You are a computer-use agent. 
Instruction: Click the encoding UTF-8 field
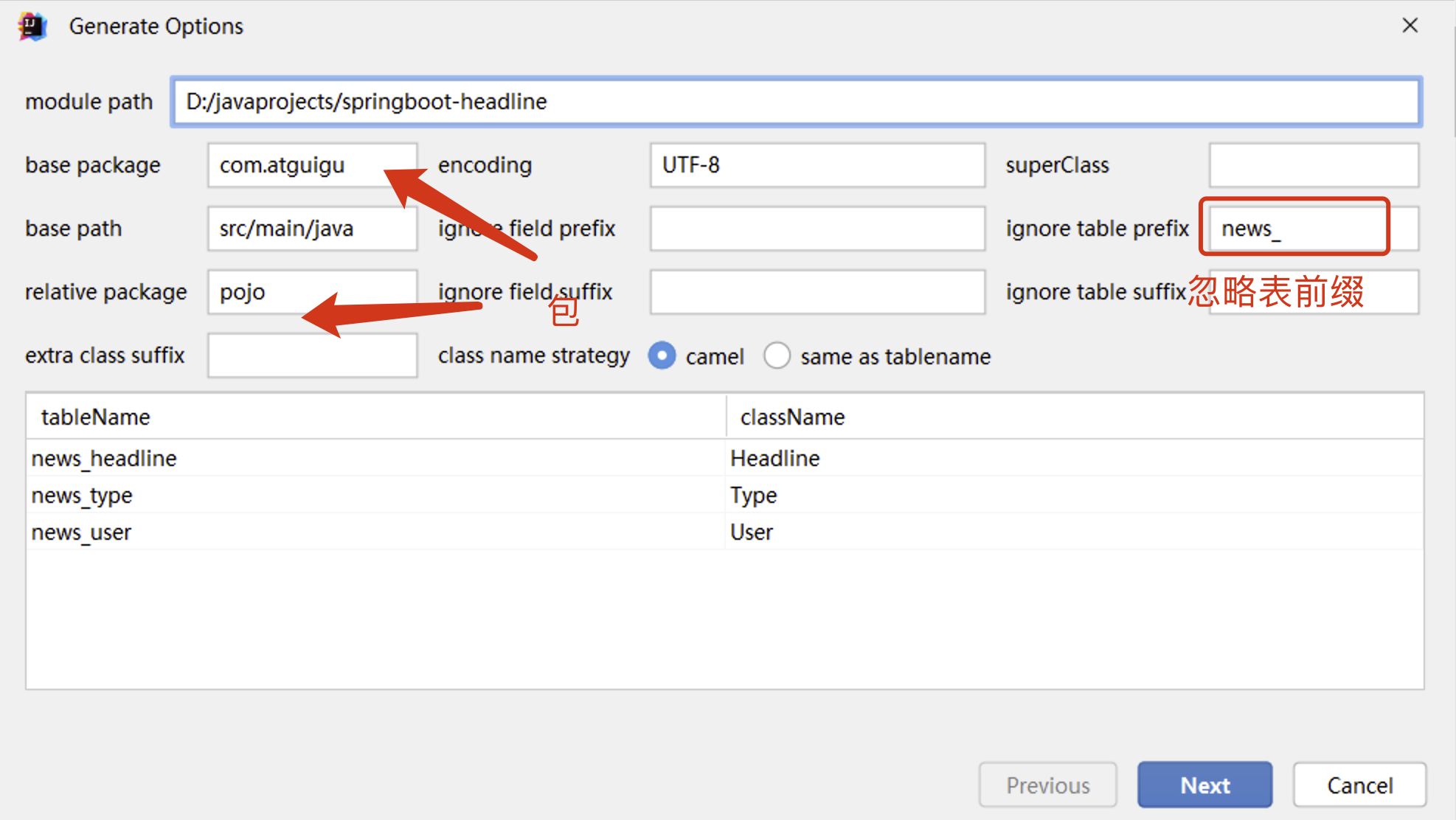pos(817,165)
